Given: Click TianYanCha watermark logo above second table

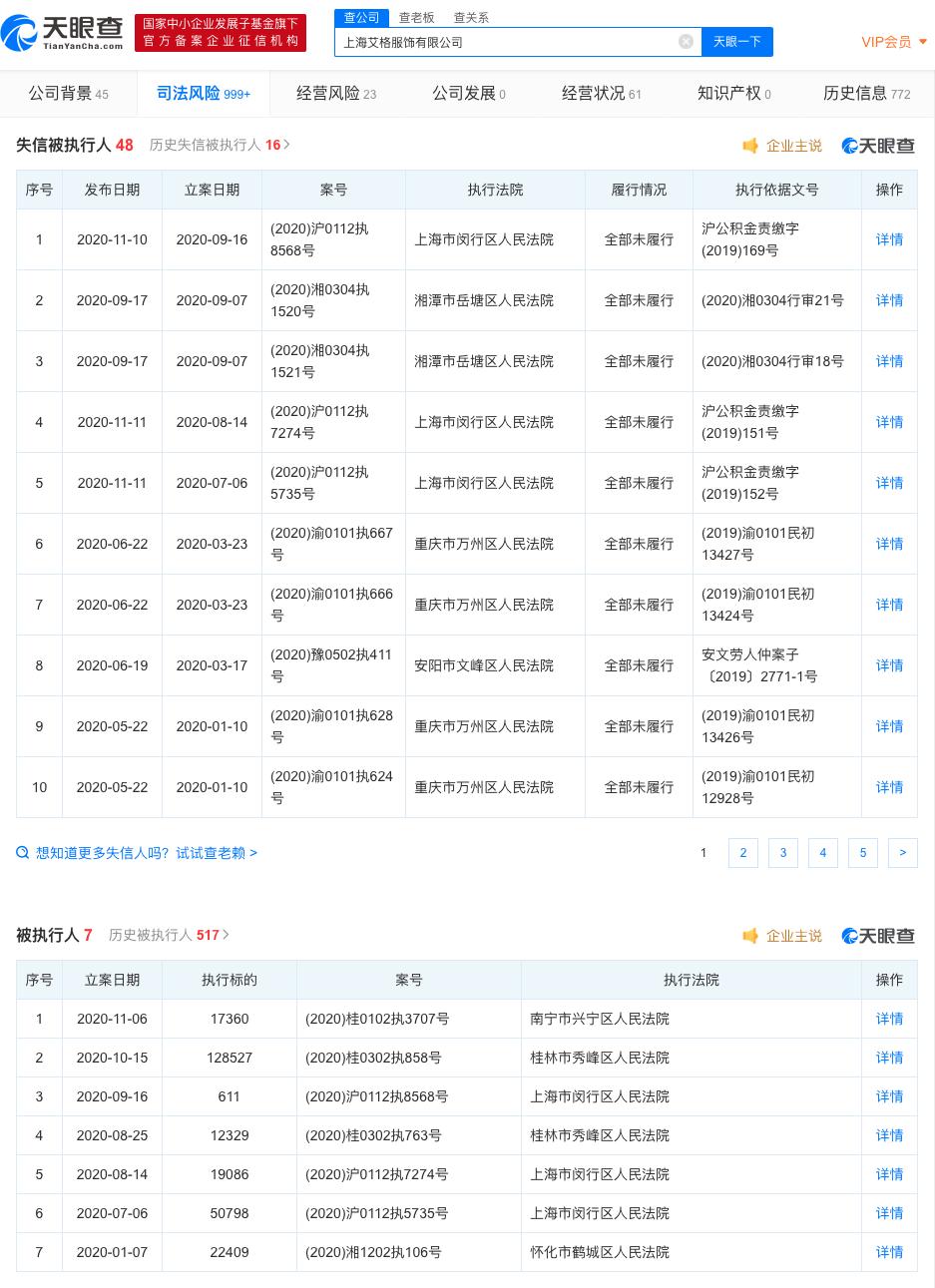Looking at the screenshot, I should pos(878,936).
